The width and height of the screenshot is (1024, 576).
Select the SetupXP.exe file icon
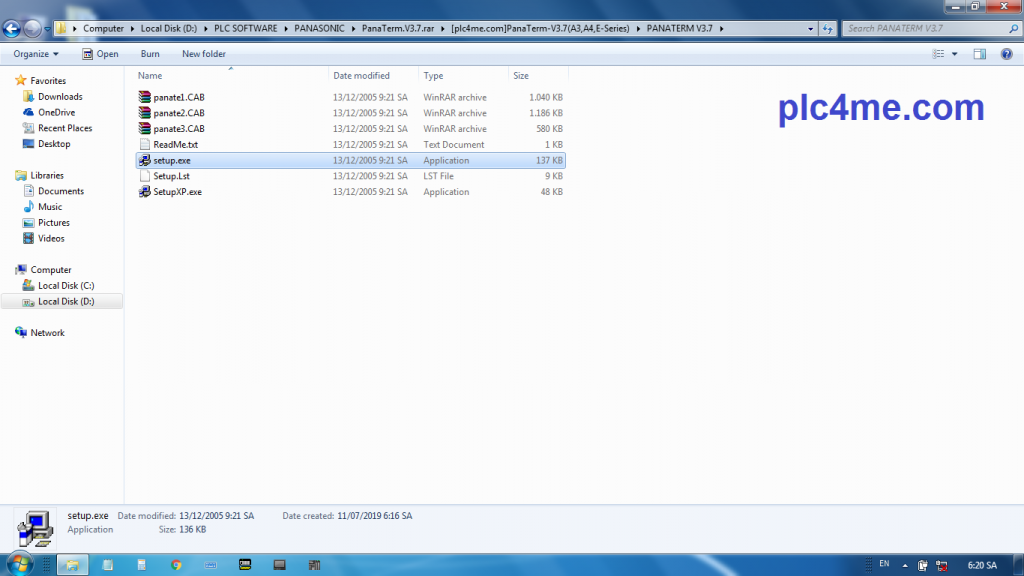pyautogui.click(x=145, y=192)
